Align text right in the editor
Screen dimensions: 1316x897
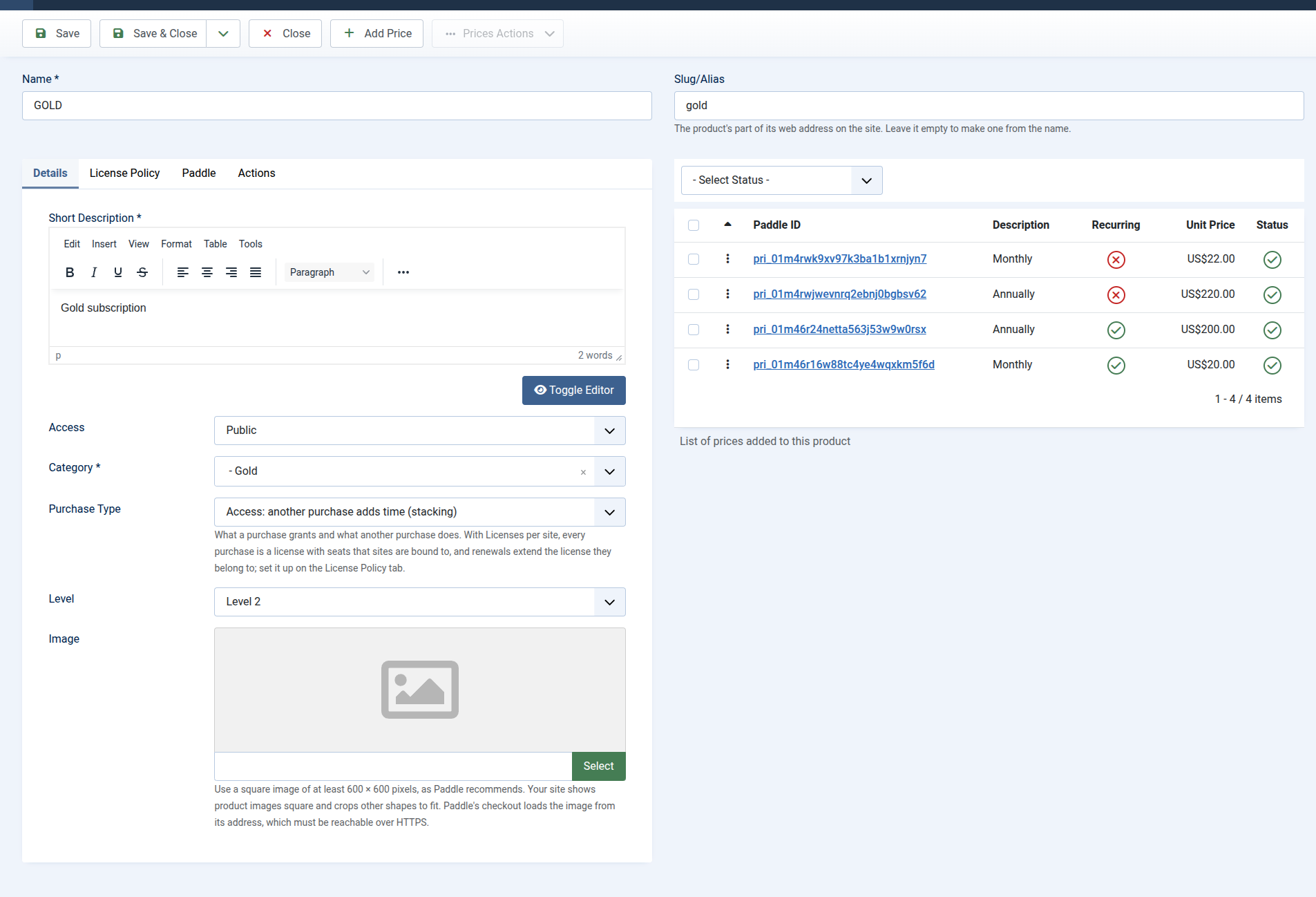tap(231, 272)
